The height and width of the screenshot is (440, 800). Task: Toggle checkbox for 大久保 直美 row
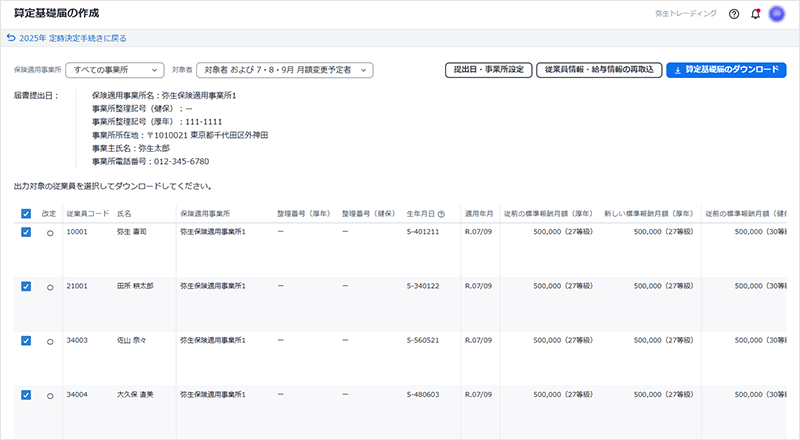tap(26, 395)
